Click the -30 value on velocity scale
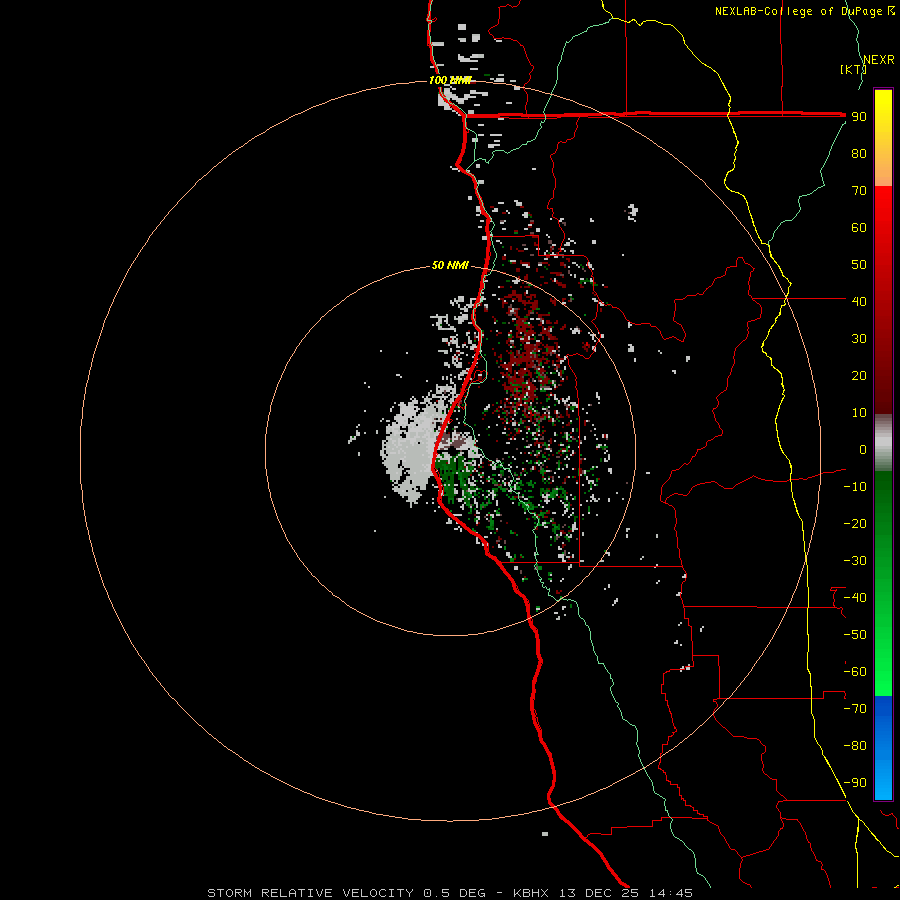 pos(855,561)
